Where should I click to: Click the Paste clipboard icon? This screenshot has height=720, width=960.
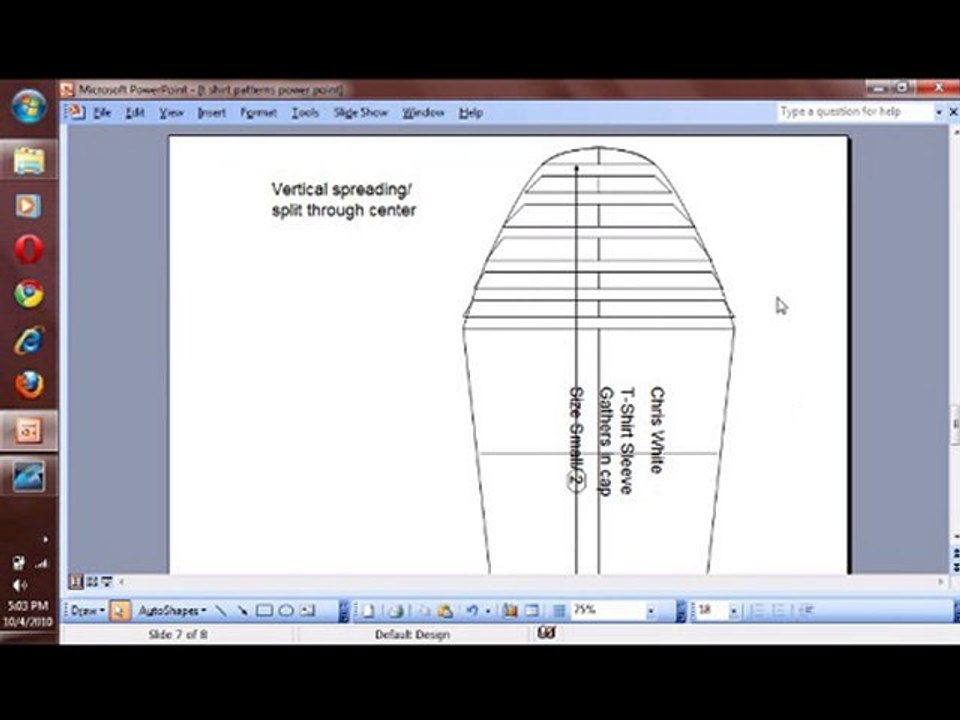pyautogui.click(x=445, y=611)
